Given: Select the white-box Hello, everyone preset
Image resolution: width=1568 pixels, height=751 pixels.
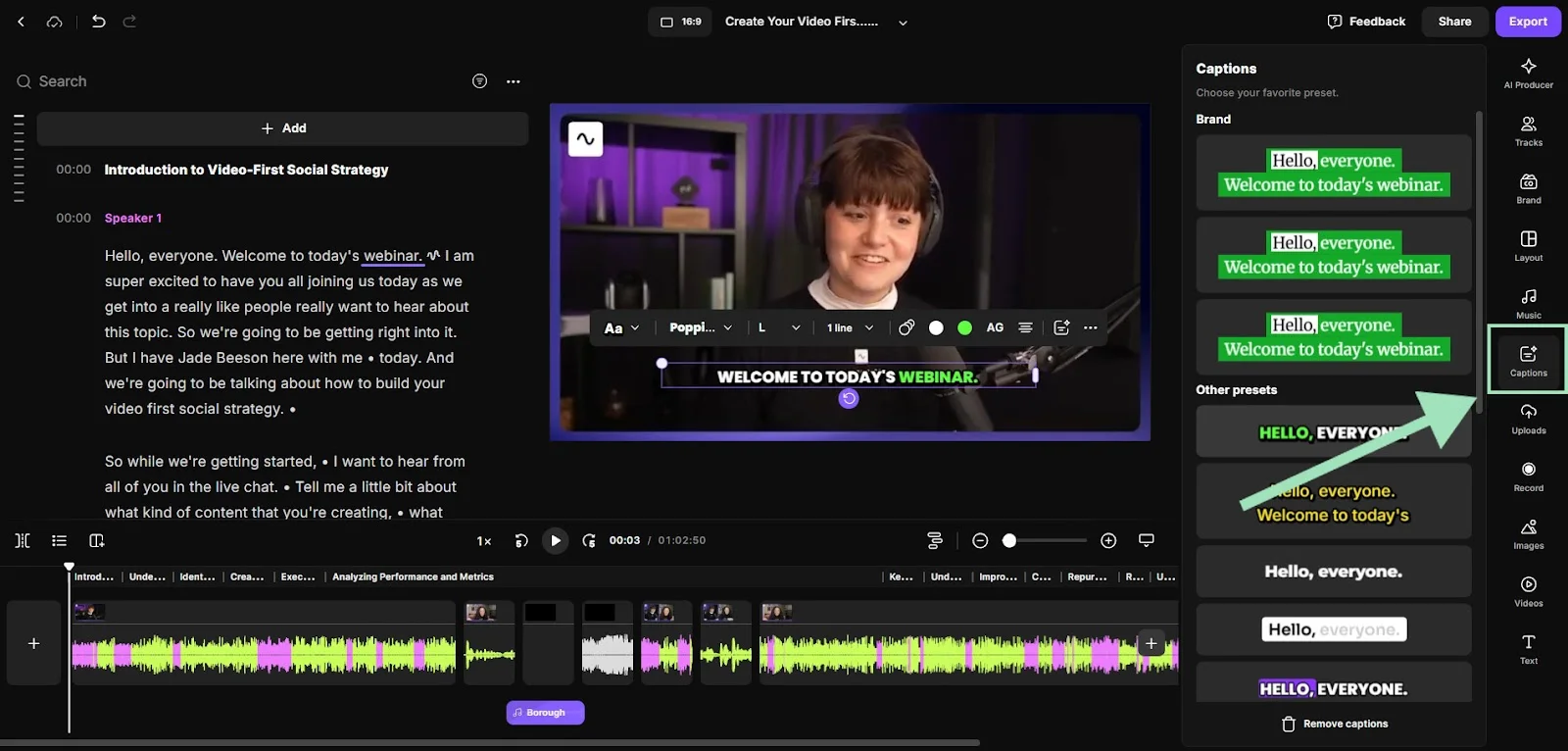Looking at the screenshot, I should [1333, 629].
